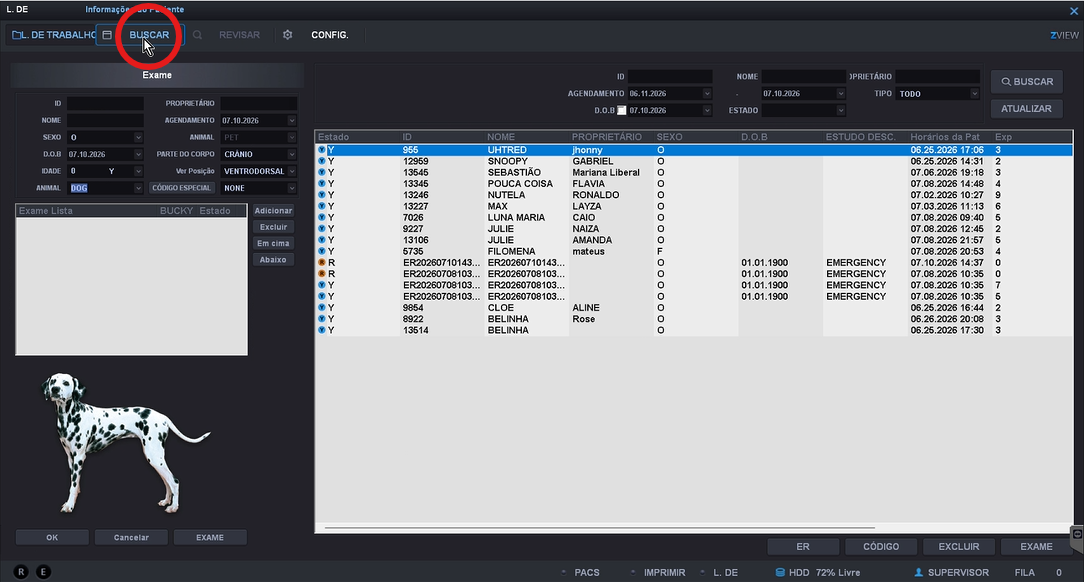
Task: Click the magnifier icon next to REVISAR
Action: 198,35
